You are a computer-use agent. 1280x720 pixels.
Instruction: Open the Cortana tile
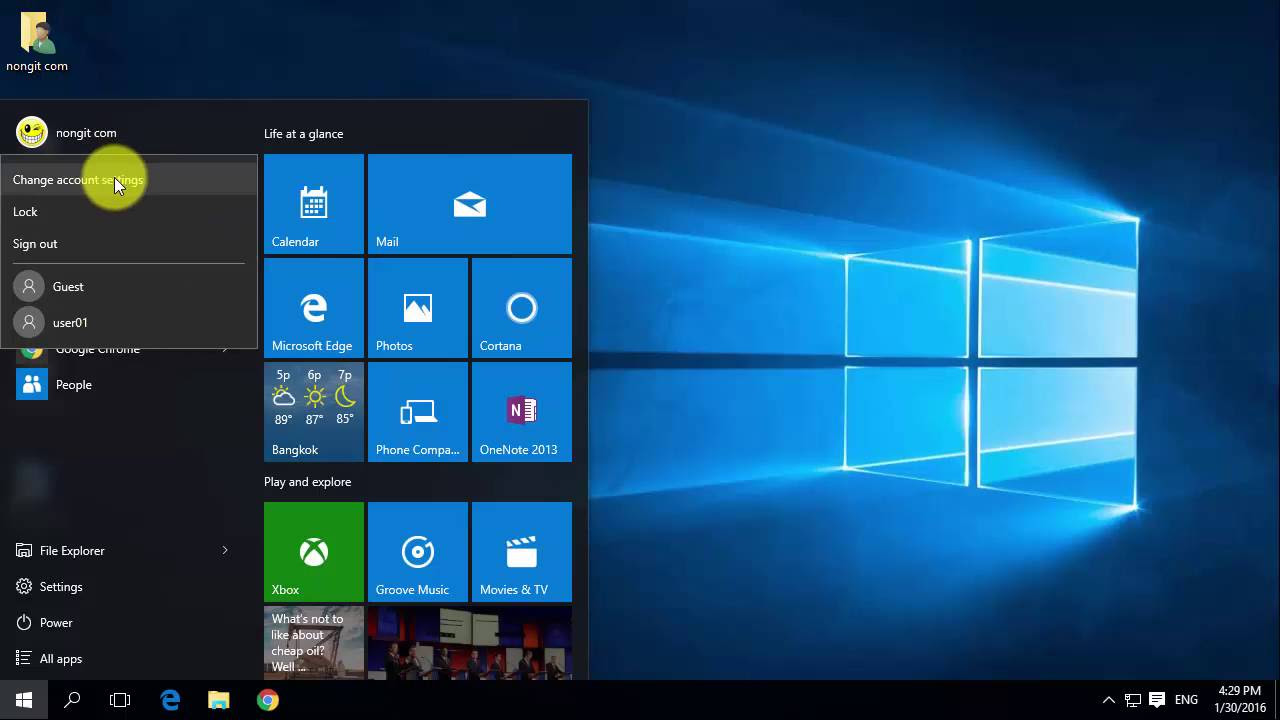click(x=522, y=308)
